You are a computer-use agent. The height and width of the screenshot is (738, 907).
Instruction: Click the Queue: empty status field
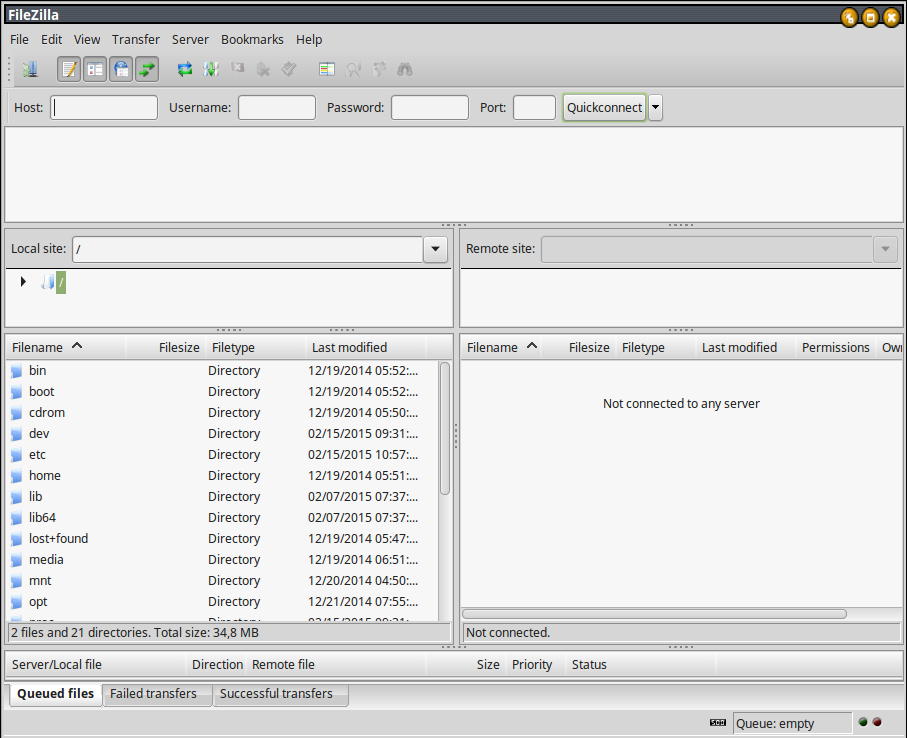click(792, 723)
